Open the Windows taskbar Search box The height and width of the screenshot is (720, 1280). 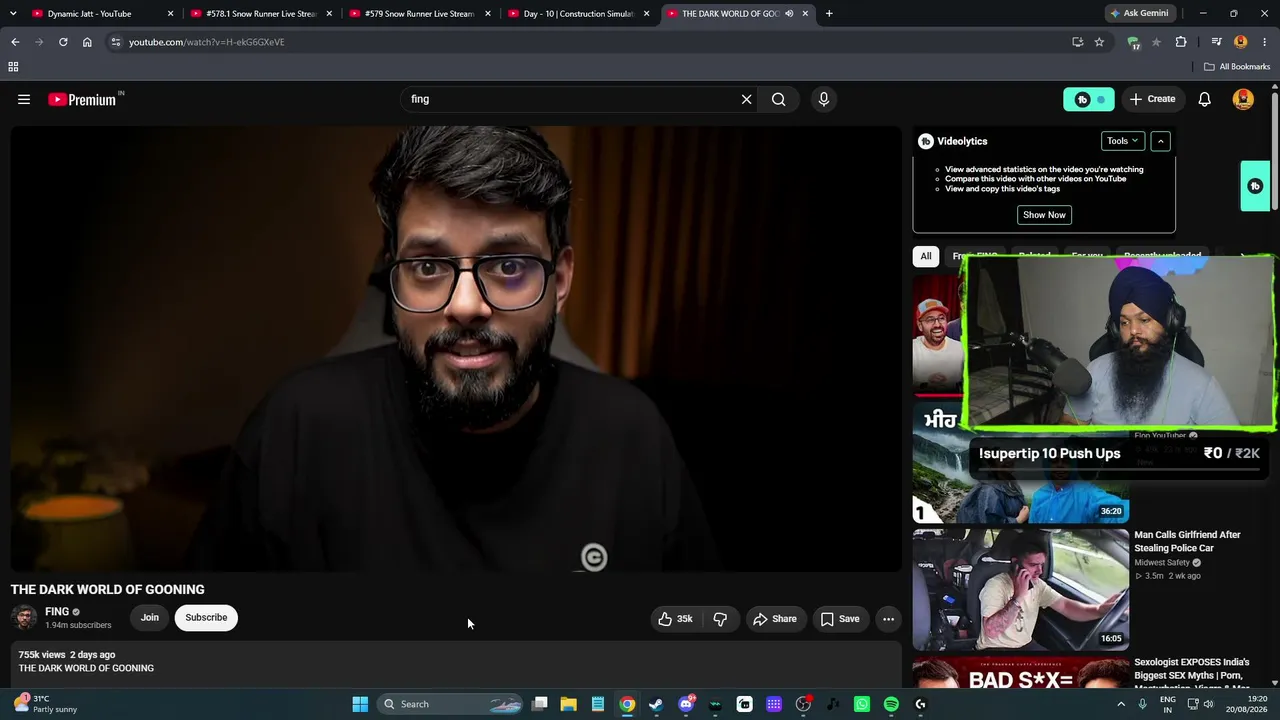point(451,704)
